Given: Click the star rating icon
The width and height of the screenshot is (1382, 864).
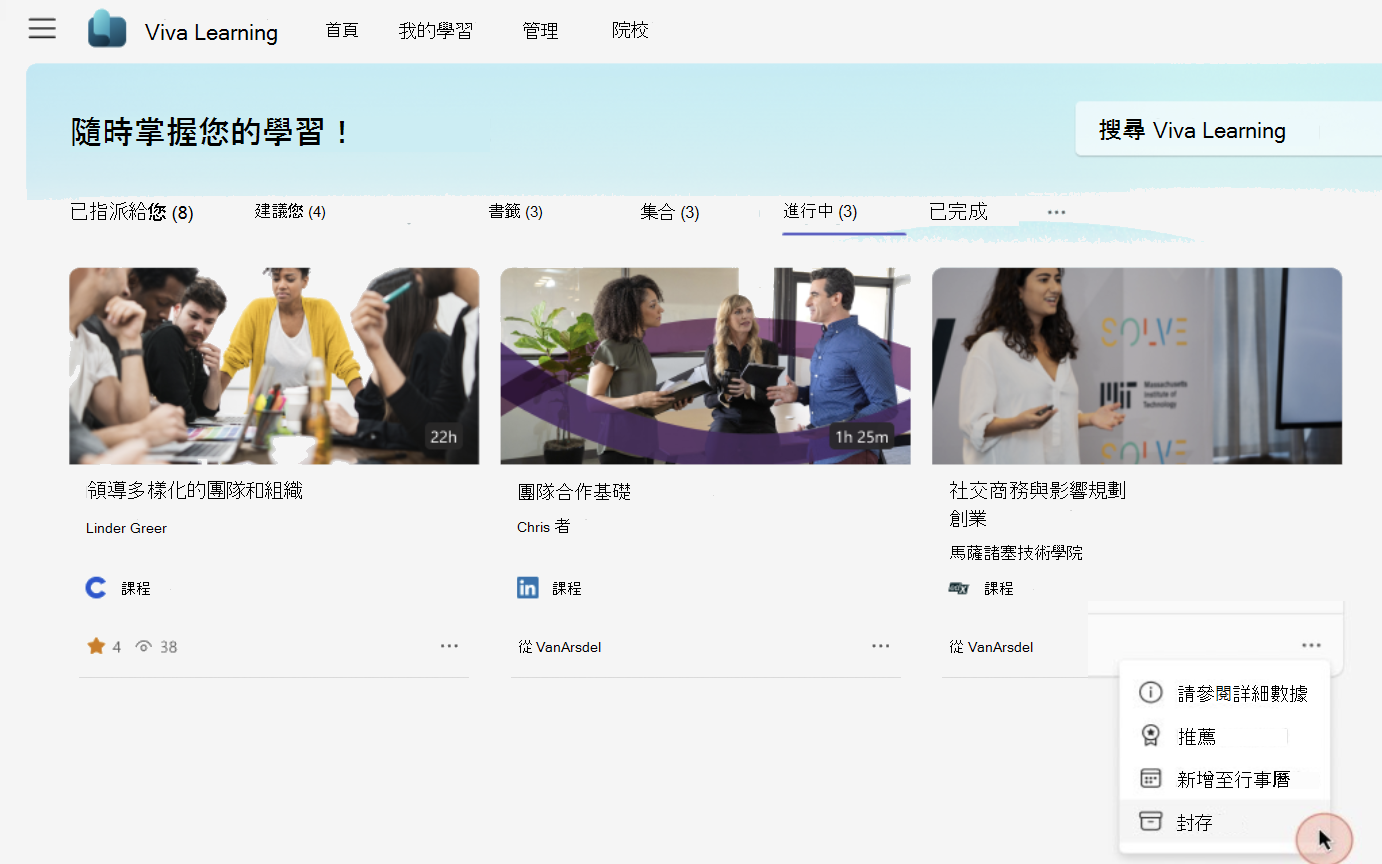Looking at the screenshot, I should 96,646.
